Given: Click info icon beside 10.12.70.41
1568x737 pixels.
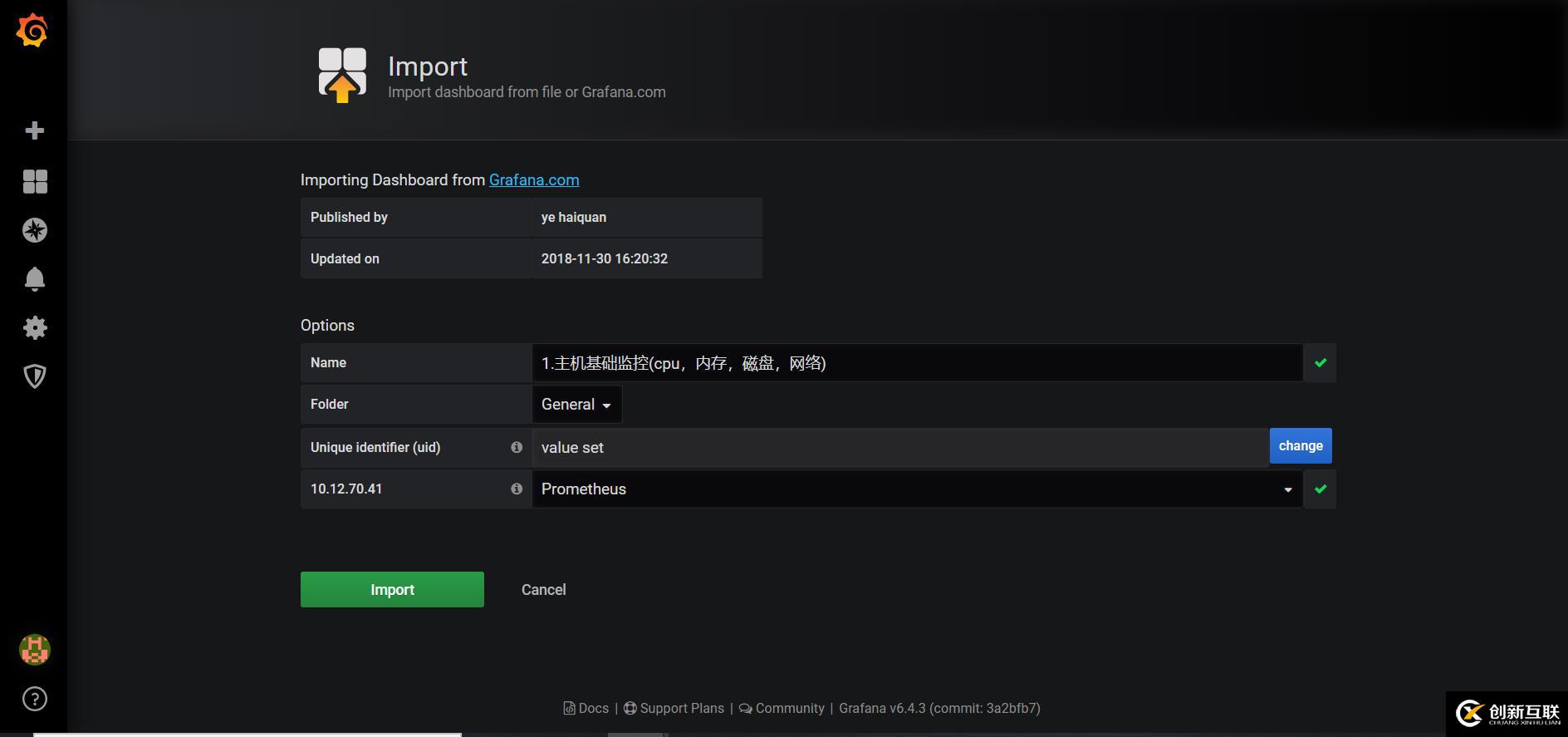Looking at the screenshot, I should coord(517,489).
